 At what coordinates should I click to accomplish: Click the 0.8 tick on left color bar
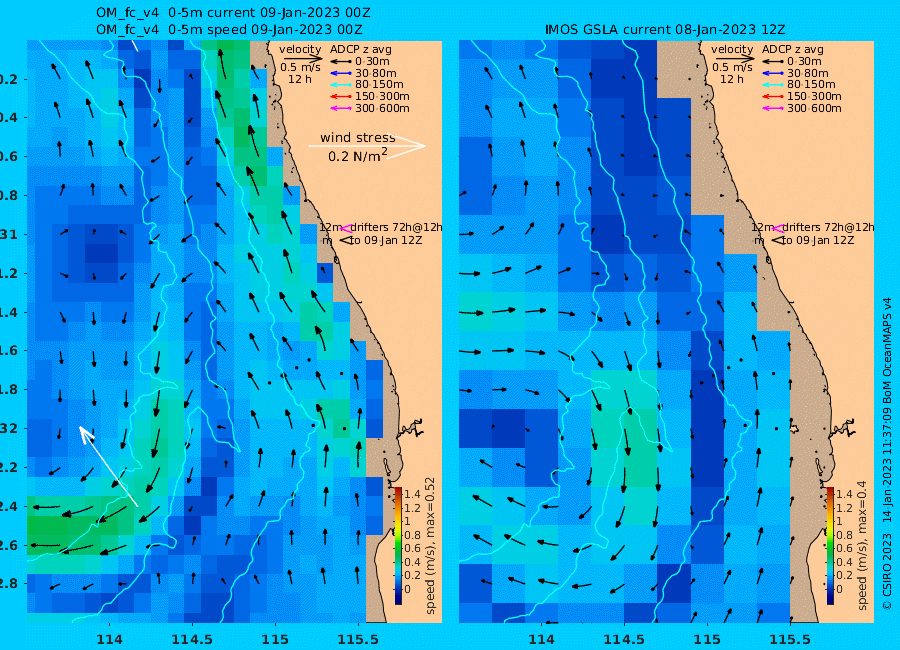pos(412,535)
